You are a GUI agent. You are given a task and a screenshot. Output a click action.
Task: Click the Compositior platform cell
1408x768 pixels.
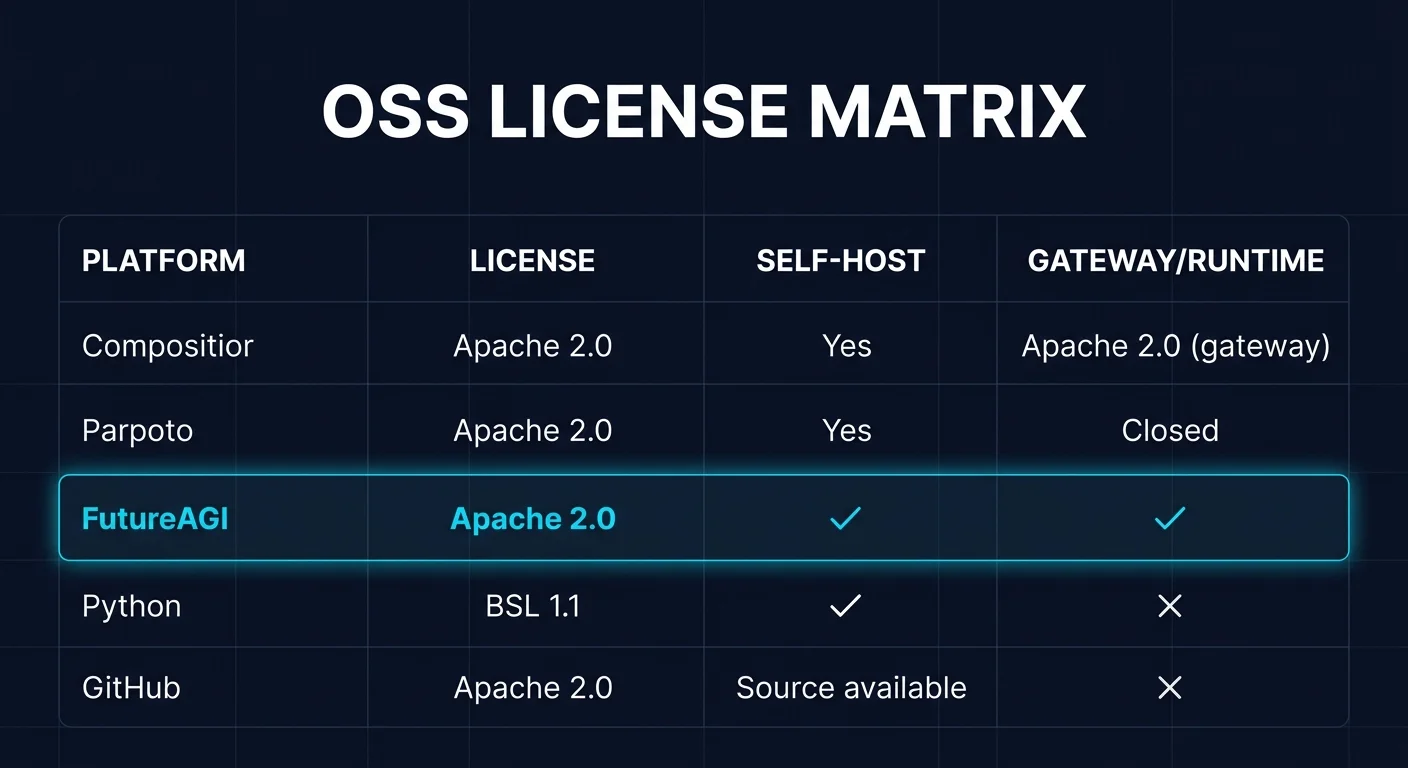[168, 346]
